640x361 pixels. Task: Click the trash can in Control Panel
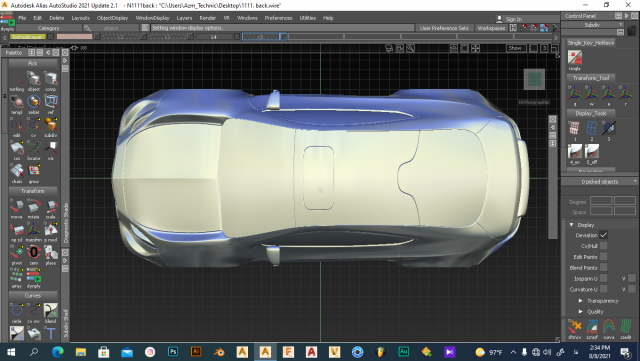pyautogui.click(x=632, y=31)
